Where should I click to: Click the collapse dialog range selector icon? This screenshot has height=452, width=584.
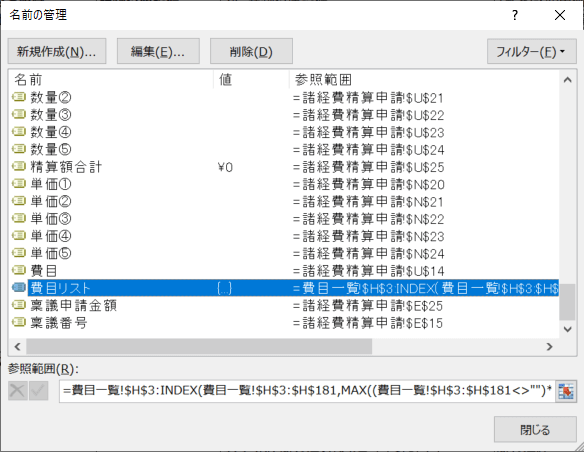(x=566, y=391)
